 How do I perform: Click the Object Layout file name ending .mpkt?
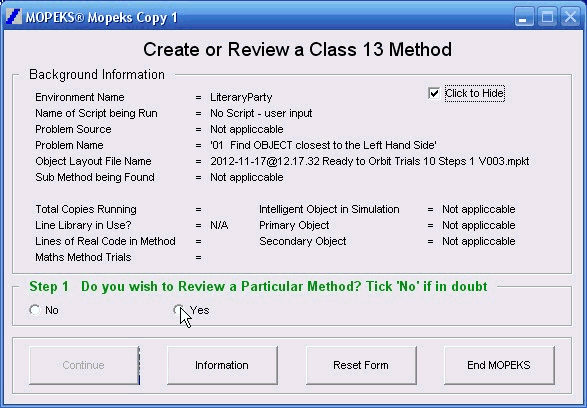tap(369, 161)
